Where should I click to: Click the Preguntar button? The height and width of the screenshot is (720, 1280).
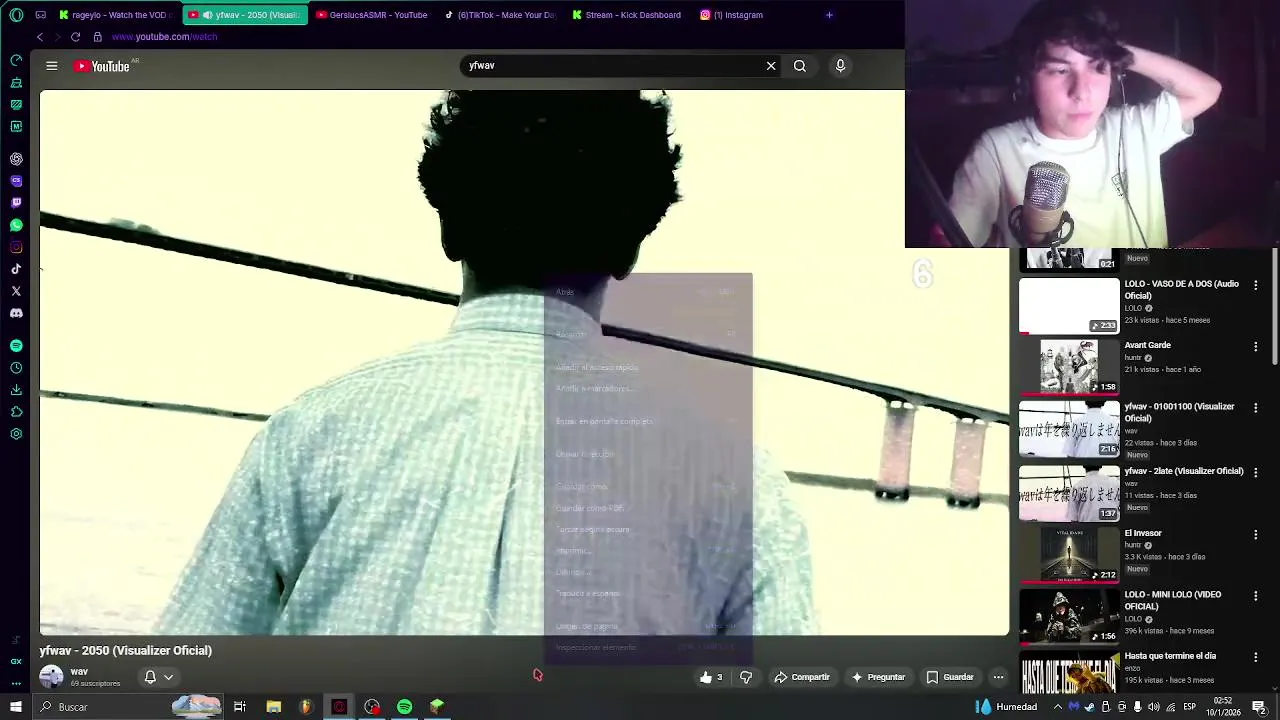pyautogui.click(x=878, y=677)
